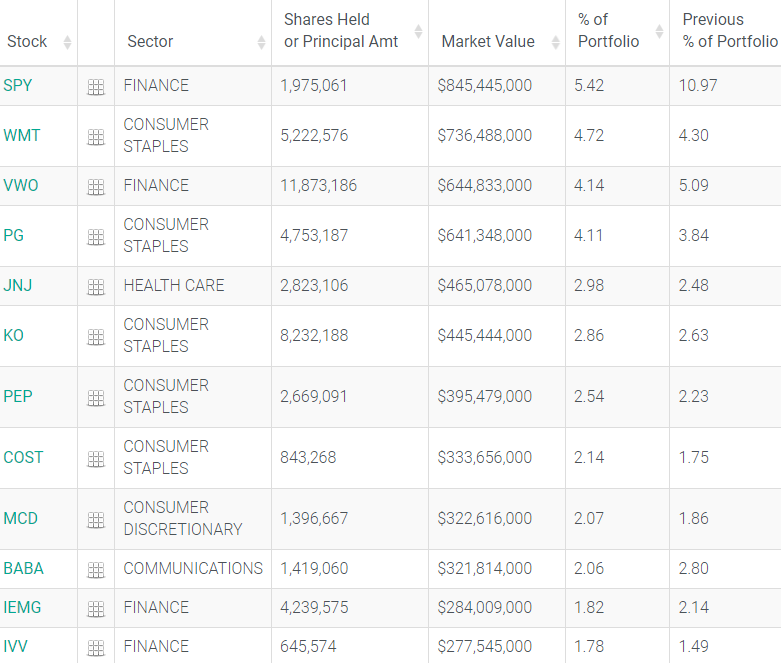The width and height of the screenshot is (781, 663).
Task: Open the PG stock link
Action: pos(13,235)
